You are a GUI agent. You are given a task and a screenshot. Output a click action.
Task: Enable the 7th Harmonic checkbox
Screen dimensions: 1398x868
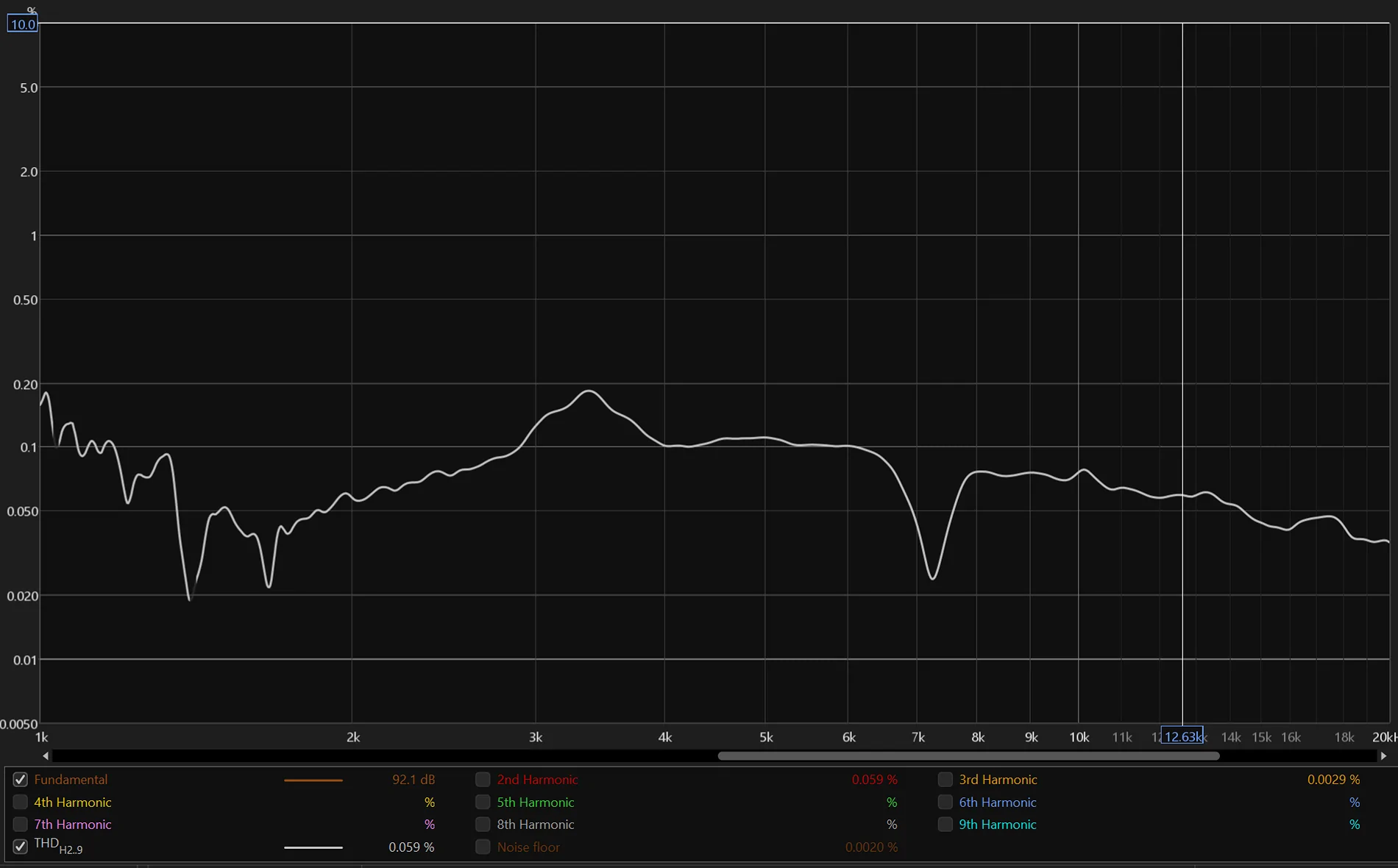(21, 825)
